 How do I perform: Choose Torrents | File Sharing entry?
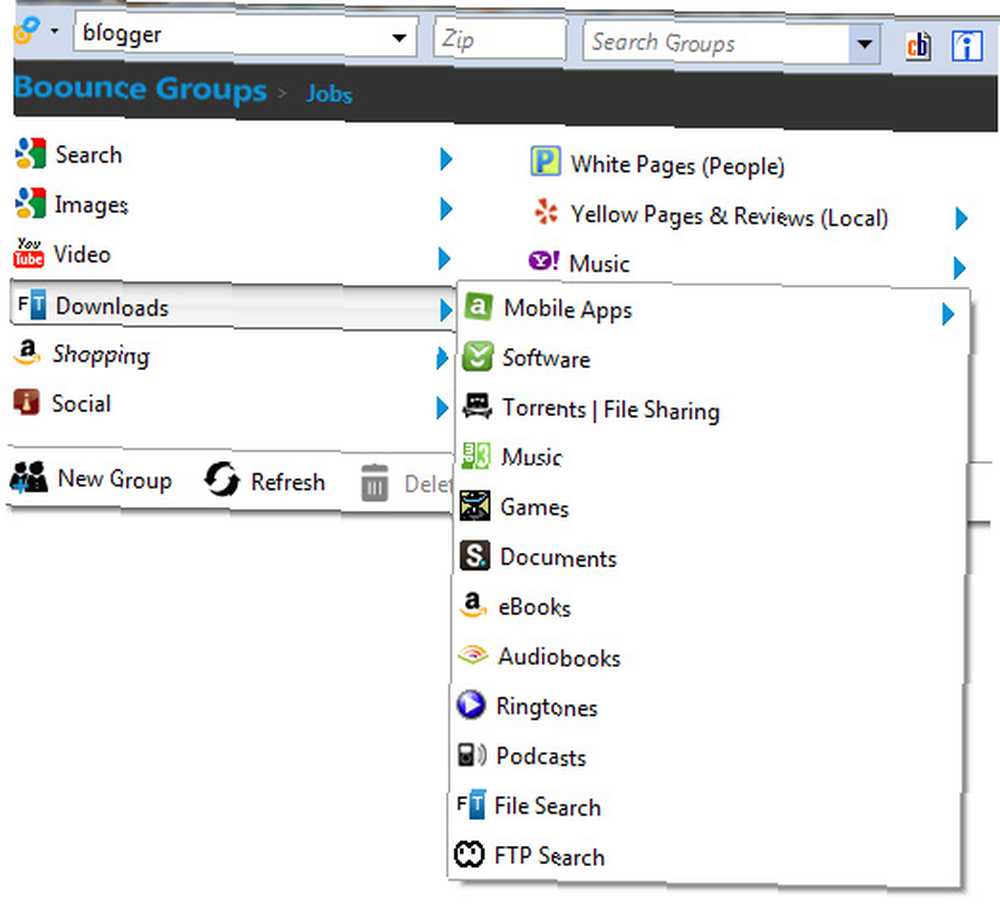(x=611, y=409)
